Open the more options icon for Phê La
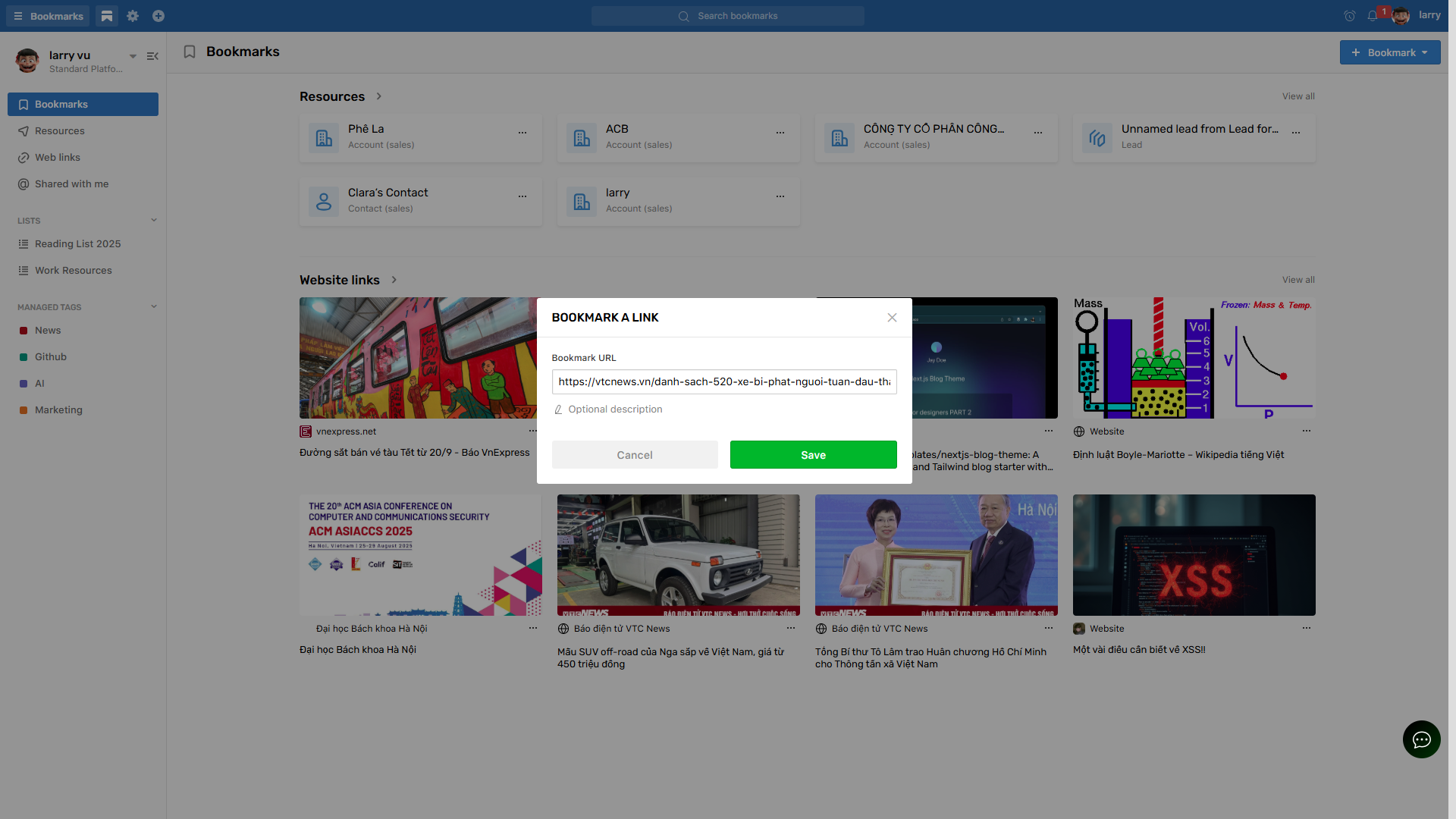Viewport: 1456px width, 819px height. (522, 133)
